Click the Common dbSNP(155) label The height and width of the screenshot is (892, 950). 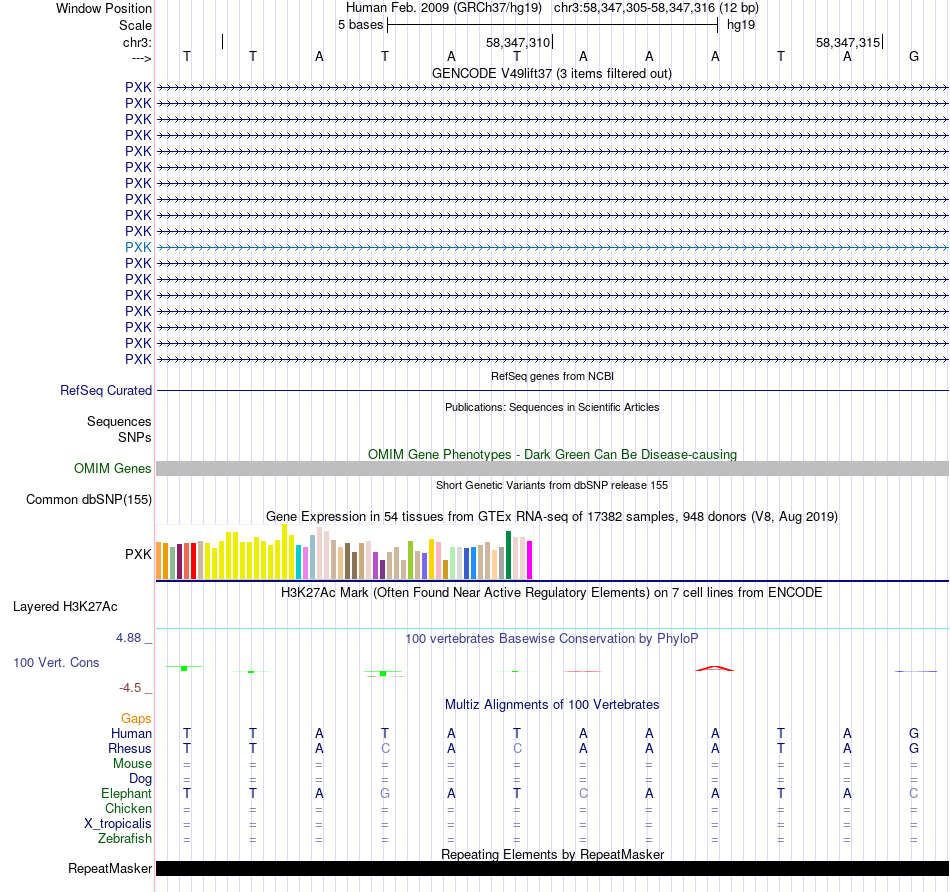[x=88, y=499]
